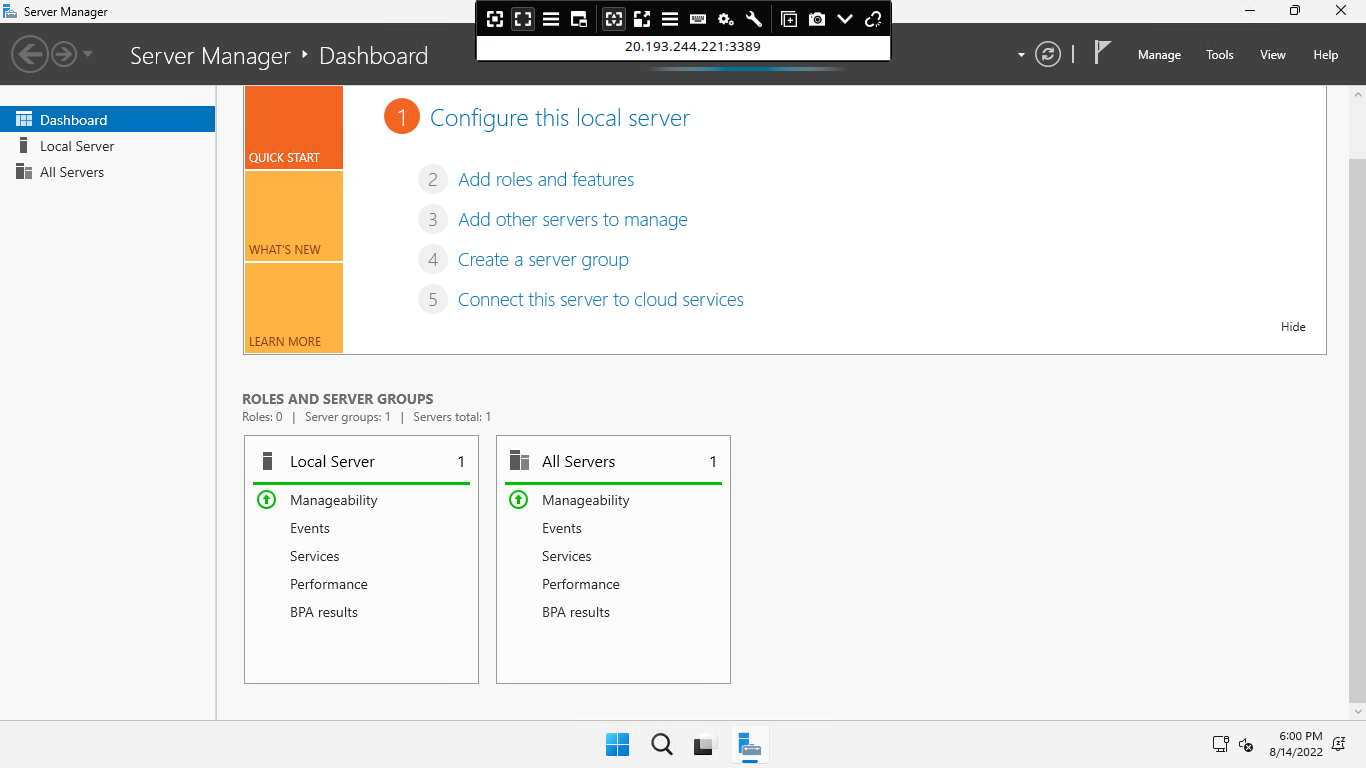Open Services in the Local Server tile

click(x=315, y=556)
